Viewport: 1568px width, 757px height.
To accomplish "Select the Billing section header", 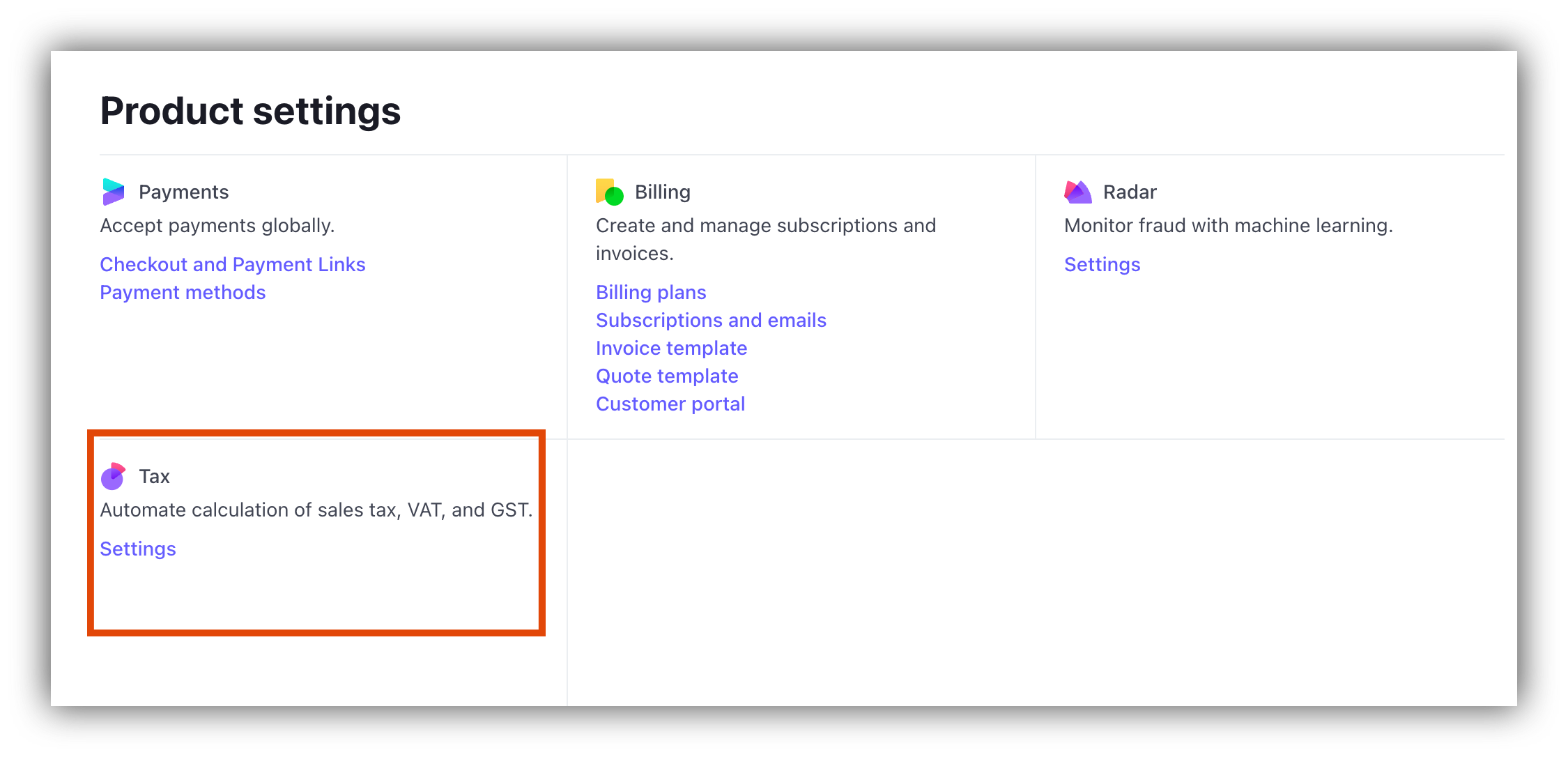I will 662,191.
